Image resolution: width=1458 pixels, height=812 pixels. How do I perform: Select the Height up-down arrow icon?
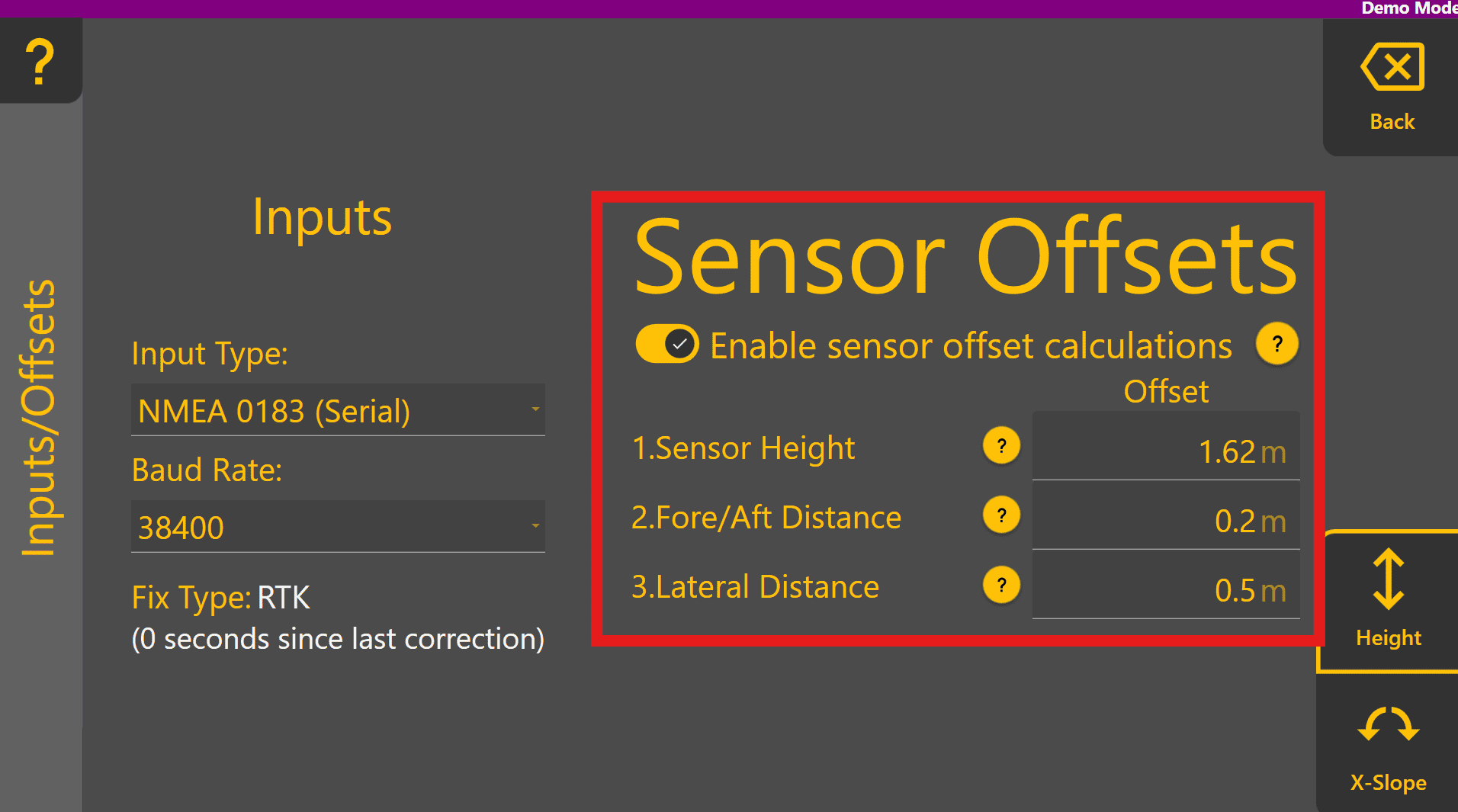tap(1388, 579)
